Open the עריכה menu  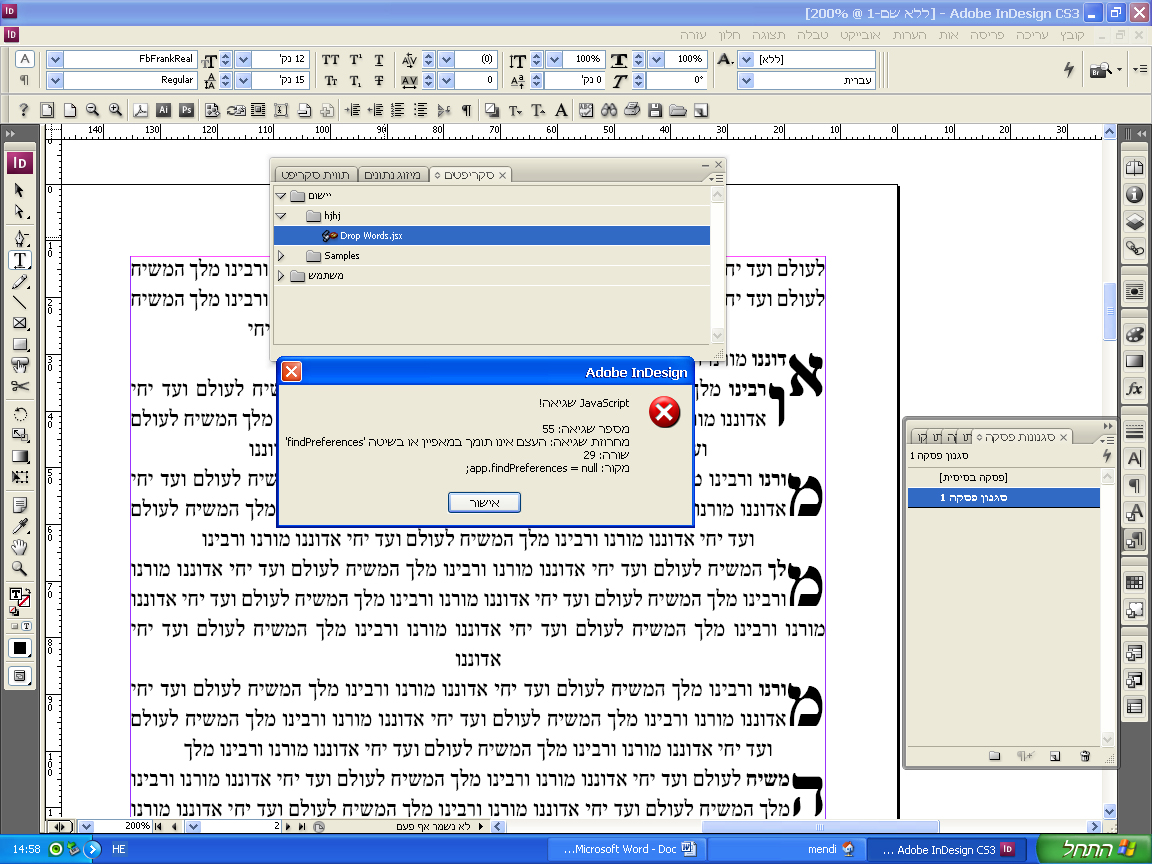(x=1032, y=35)
